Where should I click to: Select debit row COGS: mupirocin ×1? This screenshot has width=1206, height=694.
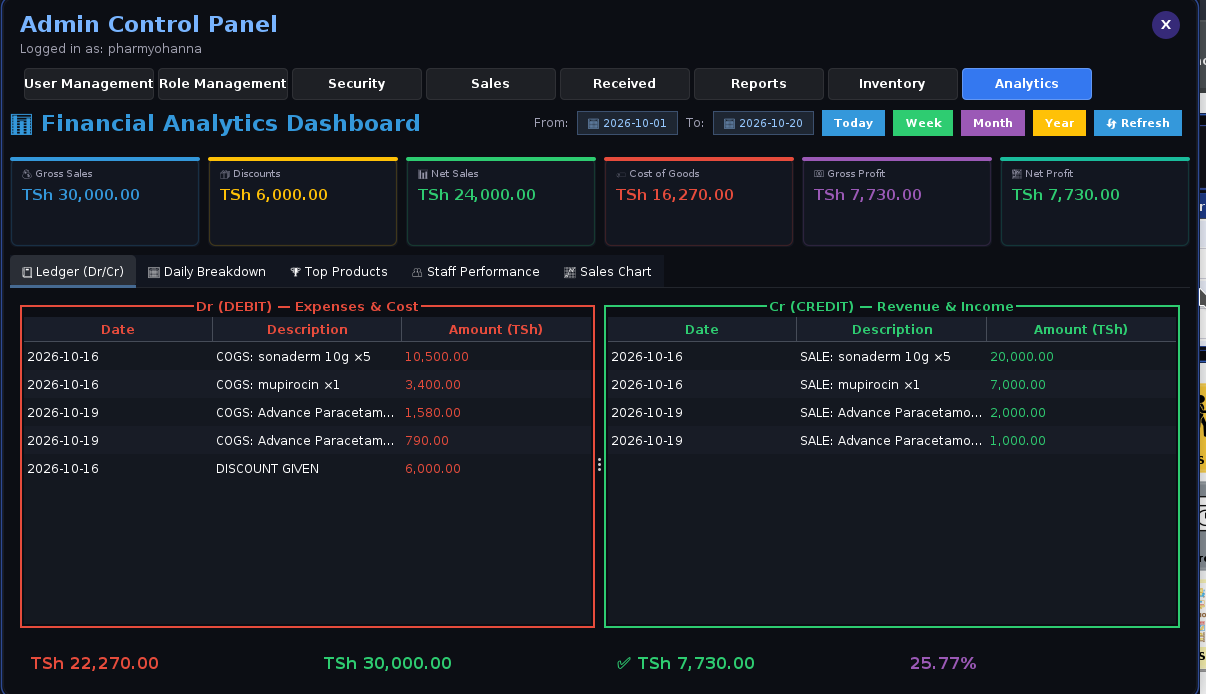coord(307,384)
